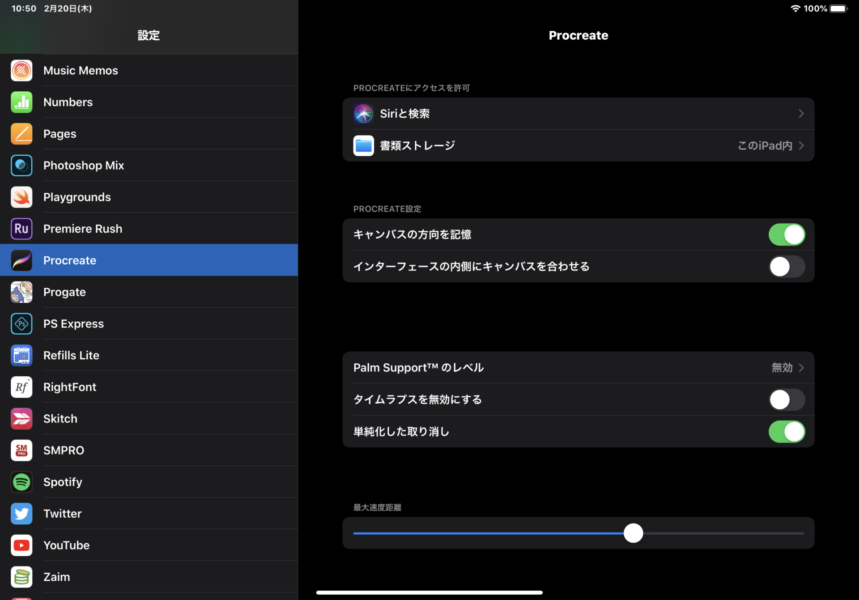
Task: Select Skitch in settings list
Action: [149, 419]
